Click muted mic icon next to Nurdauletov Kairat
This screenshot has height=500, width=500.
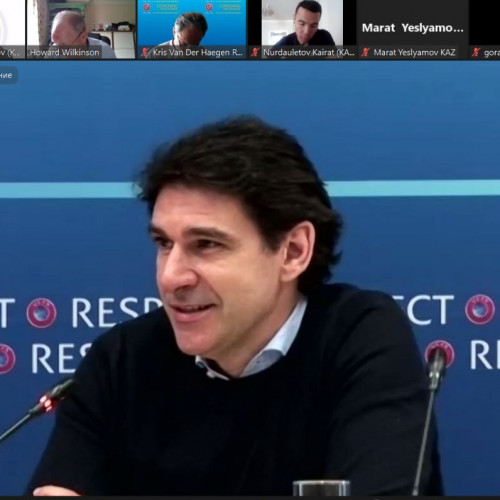point(255,52)
